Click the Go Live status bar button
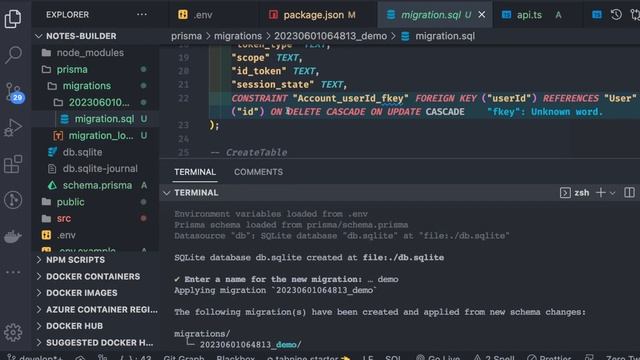640x360 pixels. pos(438,357)
